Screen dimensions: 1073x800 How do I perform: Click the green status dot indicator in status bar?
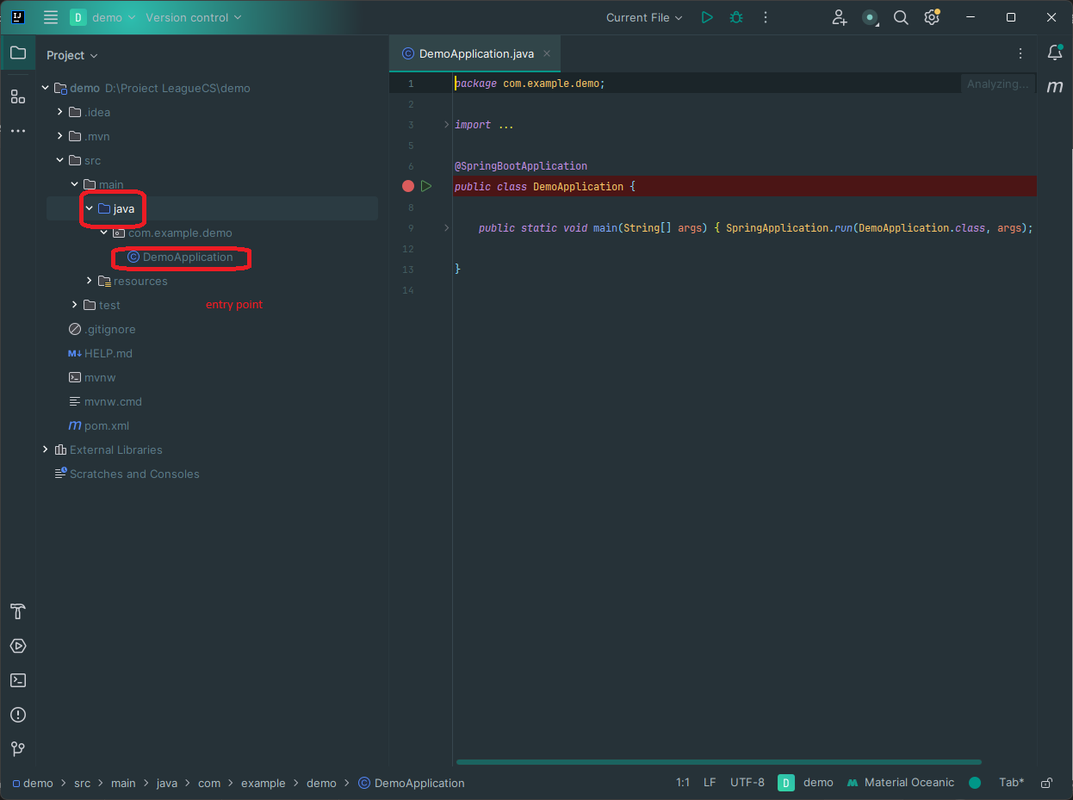pos(975,782)
